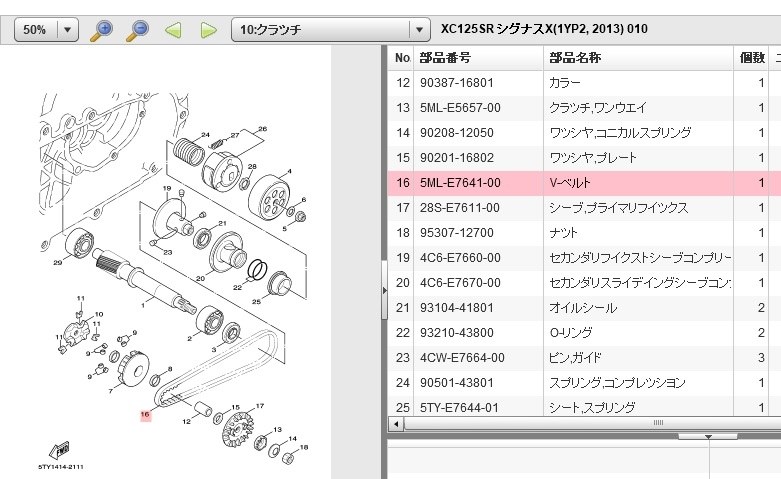Click the ピン,ガイド part name

[x=575, y=358]
